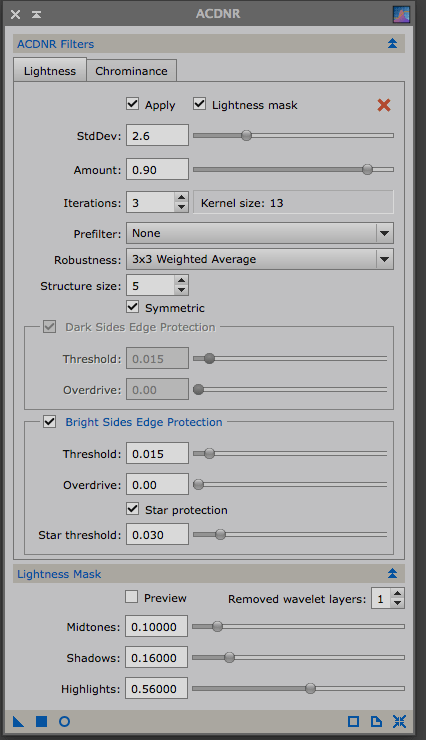Click the Lightness Mask section title

(x=59, y=574)
